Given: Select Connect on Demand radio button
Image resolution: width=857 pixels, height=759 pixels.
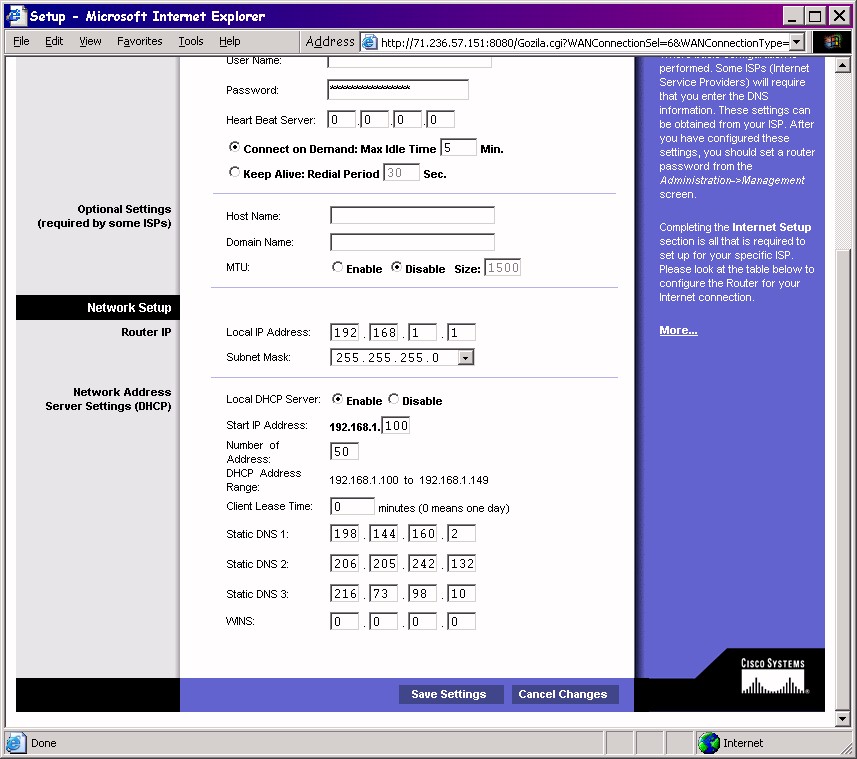Looking at the screenshot, I should (235, 147).
